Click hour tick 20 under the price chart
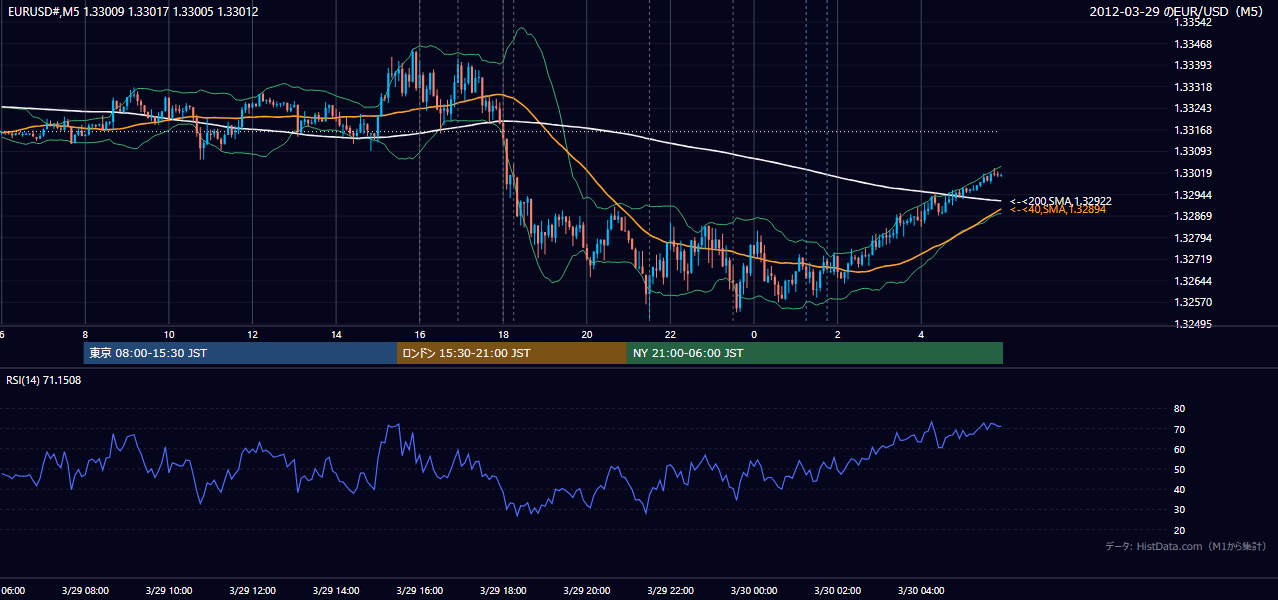The image size is (1278, 600). pos(587,334)
